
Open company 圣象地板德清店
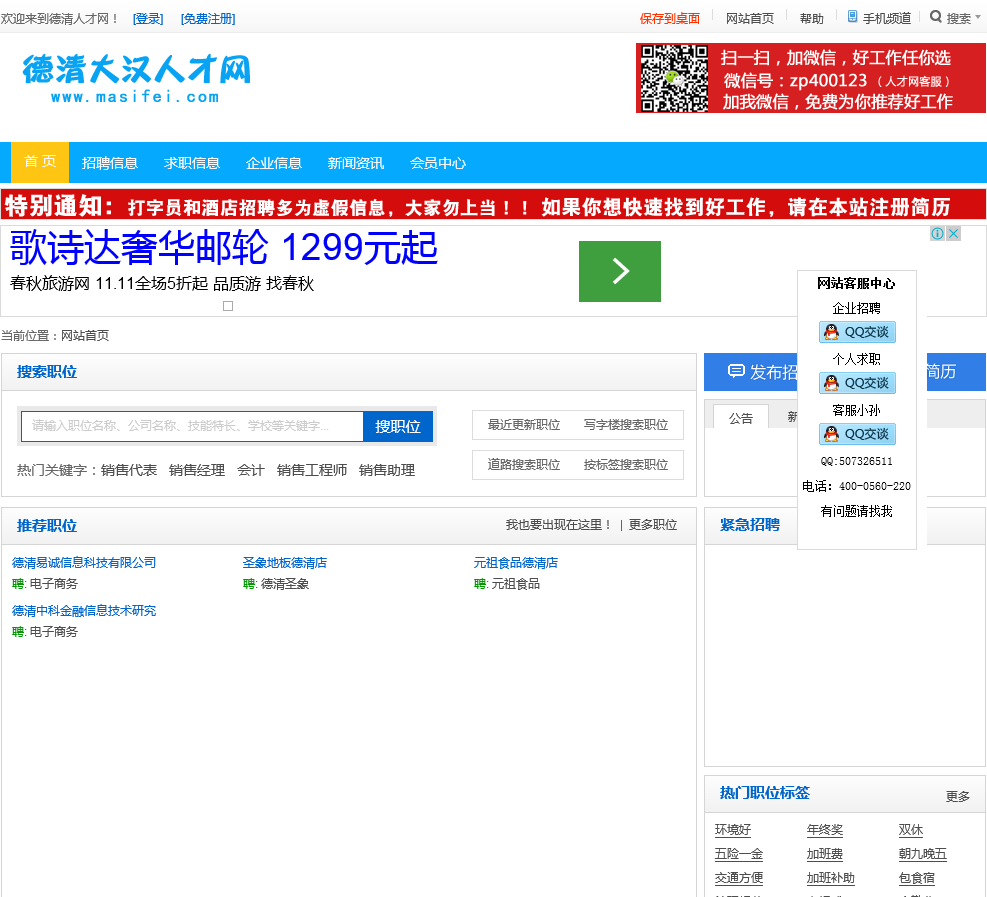(x=285, y=563)
